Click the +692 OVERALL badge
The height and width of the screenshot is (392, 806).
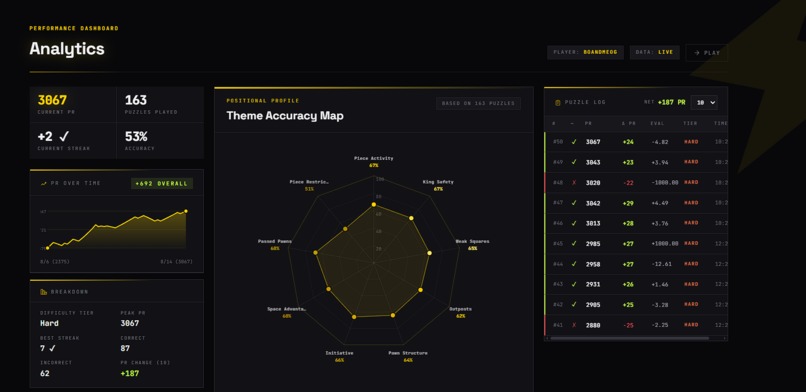(162, 183)
